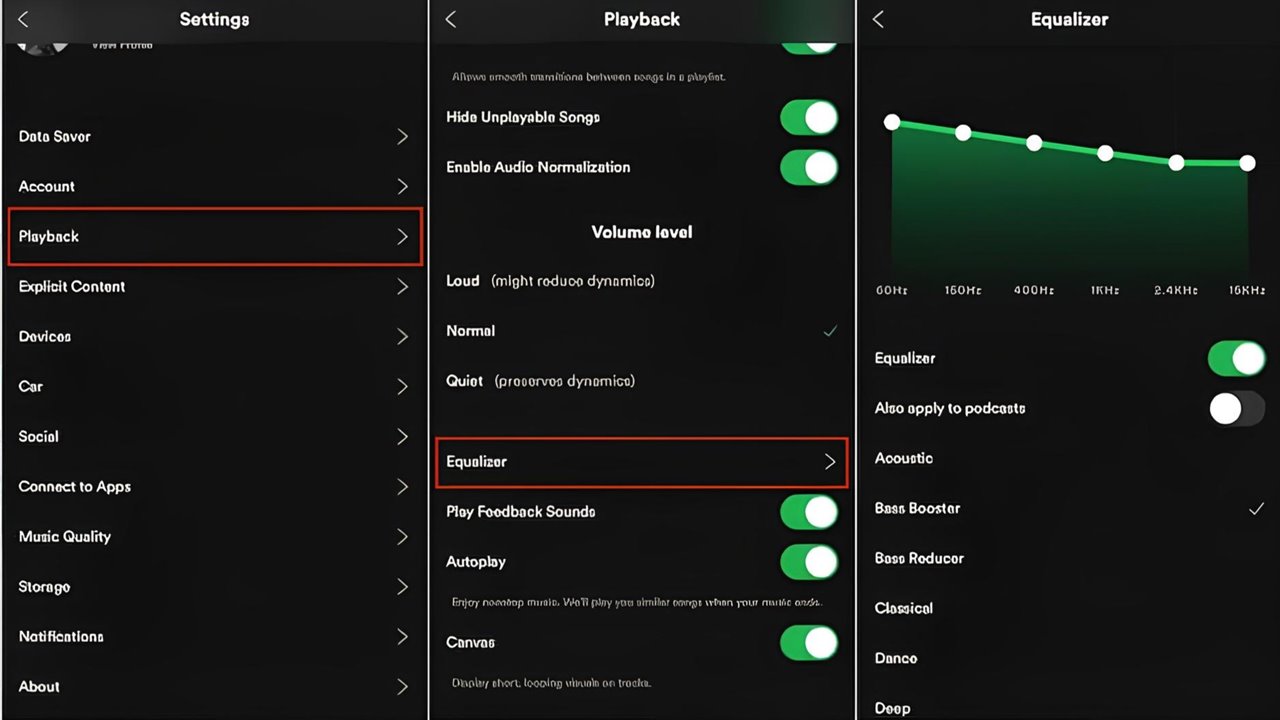Choose the Classical equalizer preset

point(904,608)
